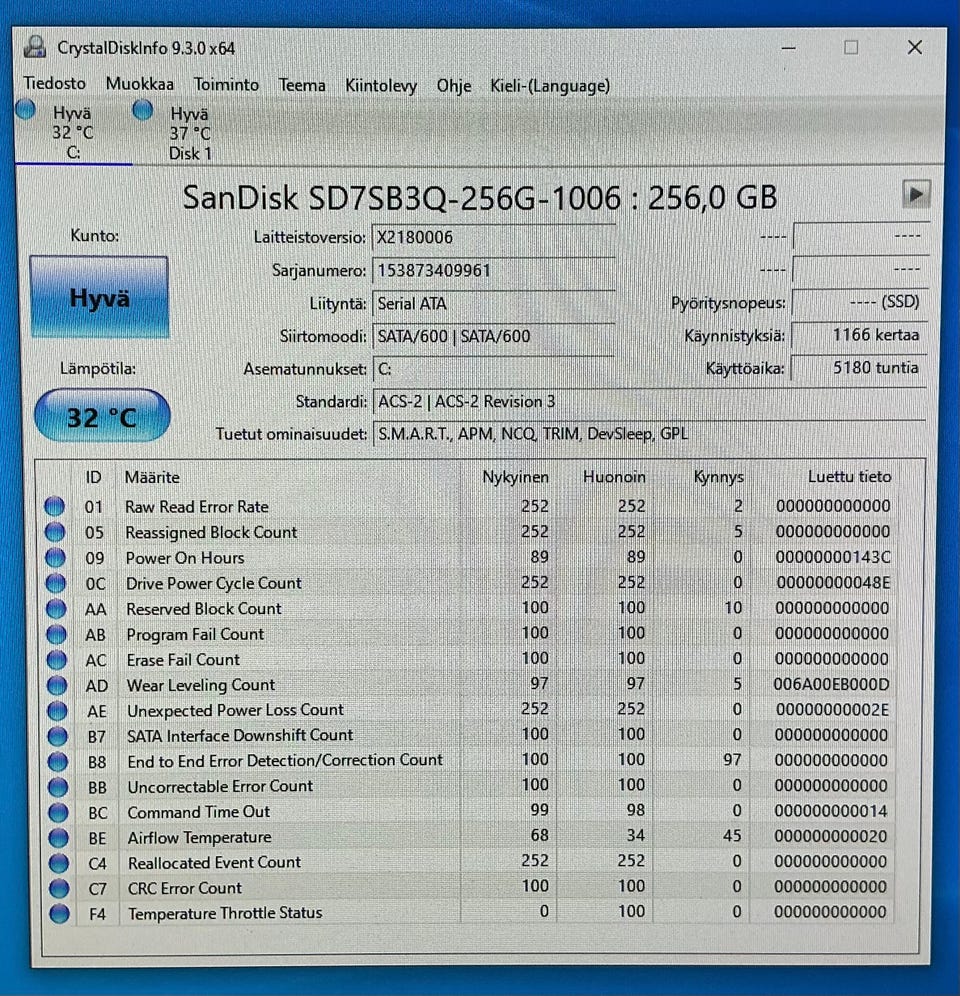Open the Kiintolevy menu
Screen dimensions: 960x996
[x=381, y=86]
